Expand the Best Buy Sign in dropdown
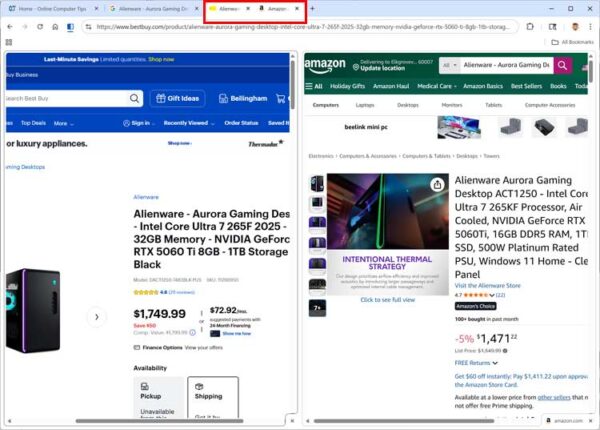600x430 pixels. pyautogui.click(x=139, y=123)
